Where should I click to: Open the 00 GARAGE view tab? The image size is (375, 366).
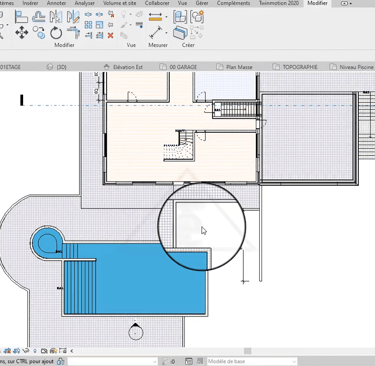pyautogui.click(x=183, y=67)
